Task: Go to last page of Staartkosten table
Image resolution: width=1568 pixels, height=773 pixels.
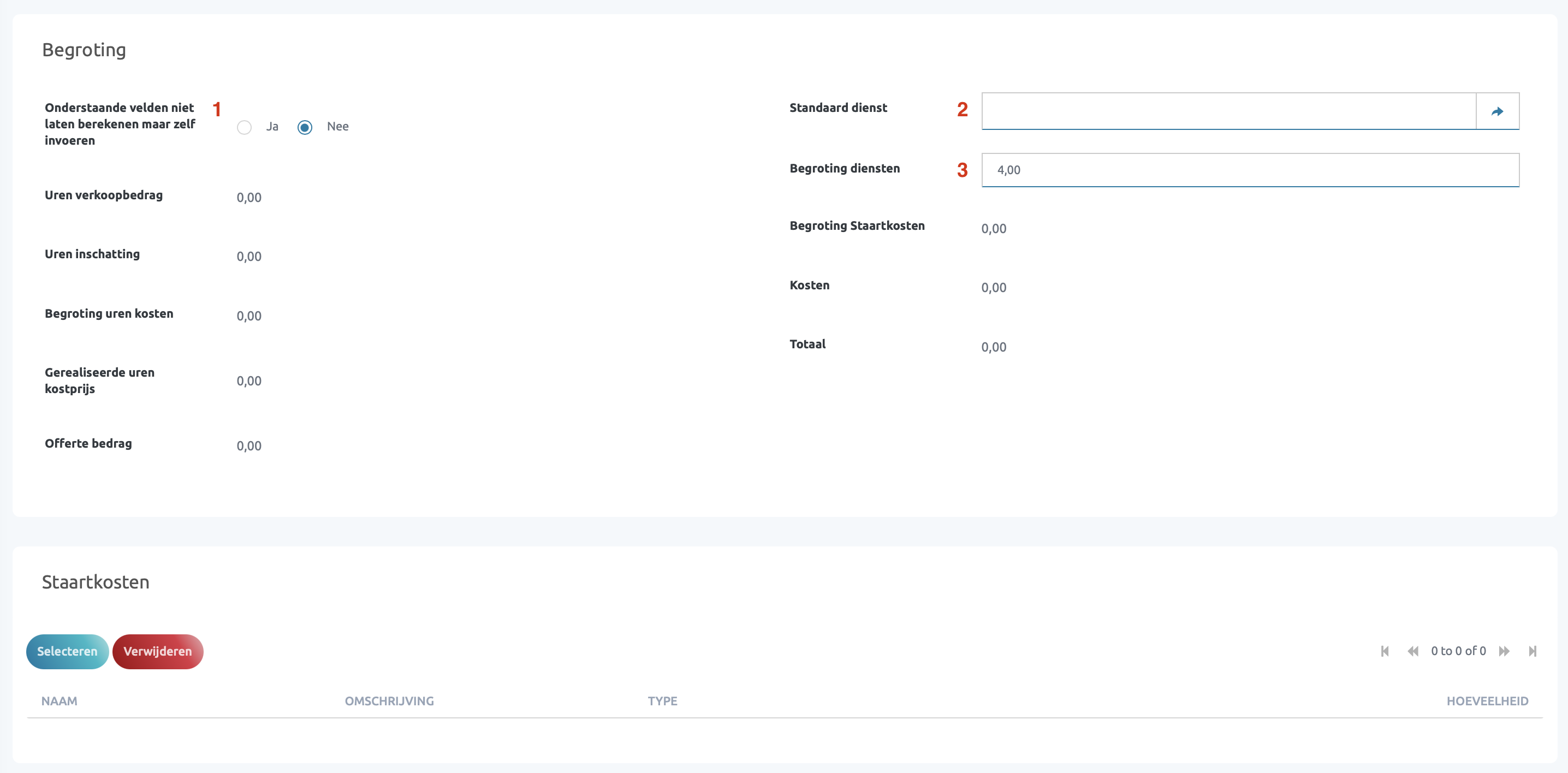Action: click(1532, 651)
